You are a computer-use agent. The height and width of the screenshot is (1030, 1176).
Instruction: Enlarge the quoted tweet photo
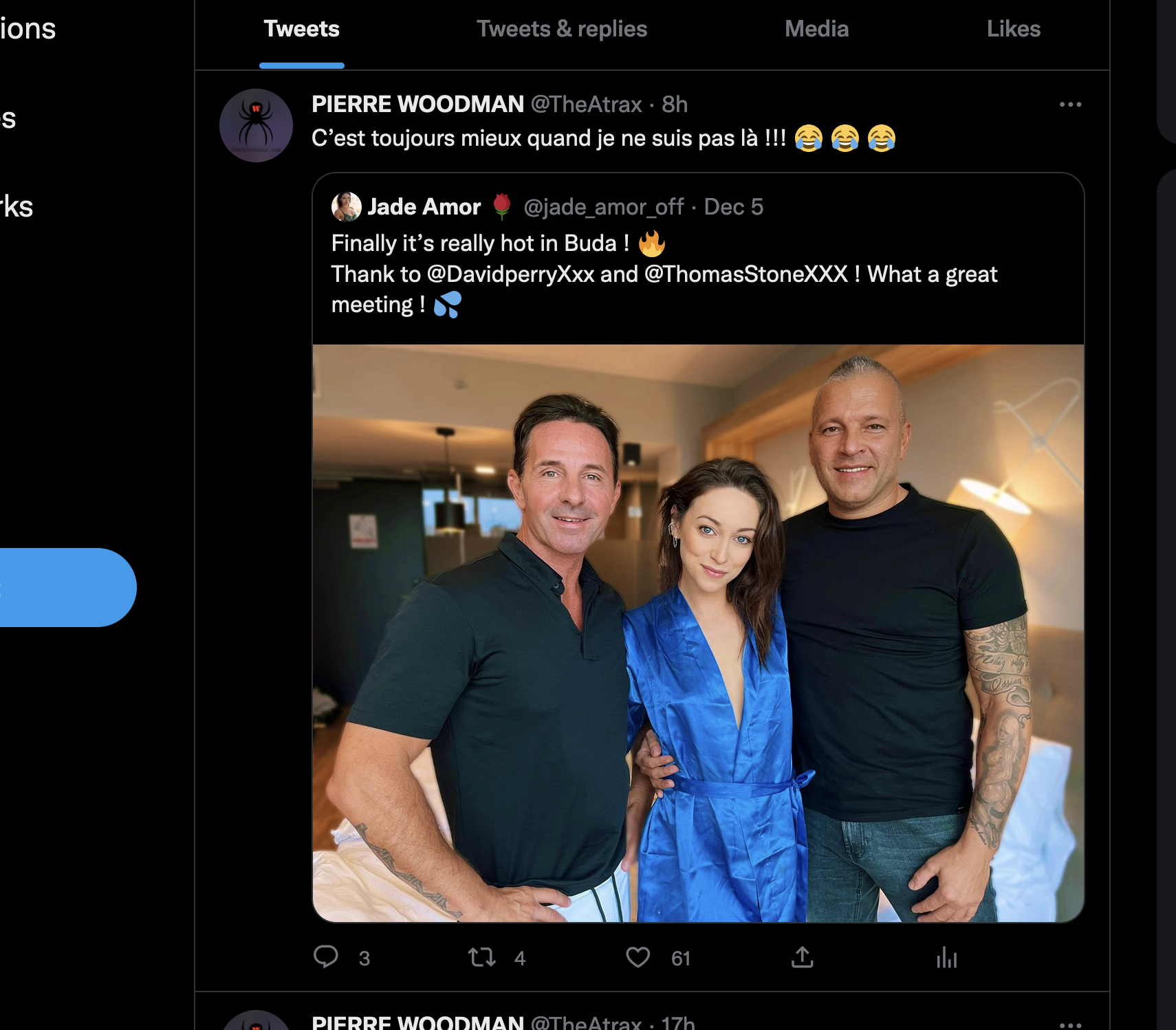(x=698, y=633)
